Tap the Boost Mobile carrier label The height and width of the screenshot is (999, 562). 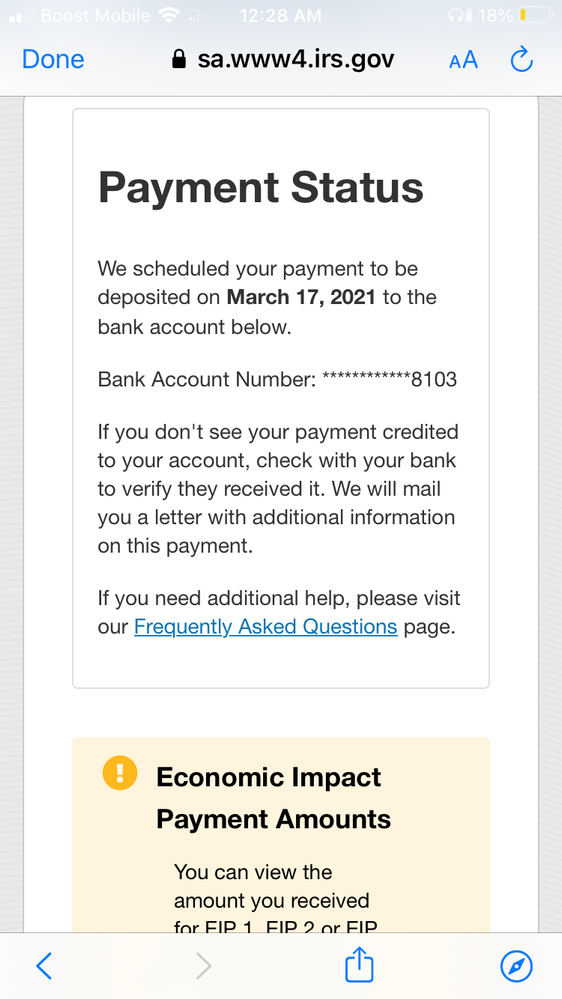click(x=96, y=15)
